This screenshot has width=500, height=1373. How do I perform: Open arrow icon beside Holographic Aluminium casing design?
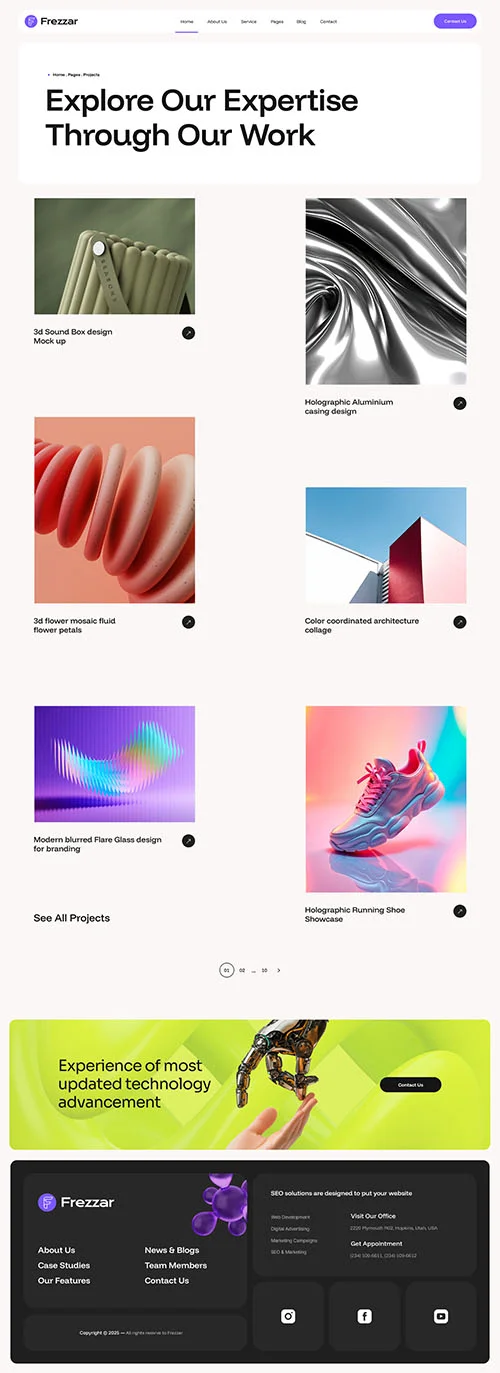(x=460, y=403)
